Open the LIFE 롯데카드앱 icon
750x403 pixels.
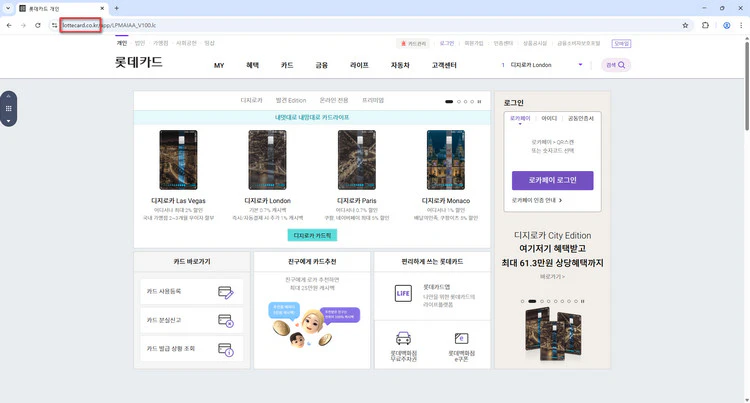tap(403, 293)
